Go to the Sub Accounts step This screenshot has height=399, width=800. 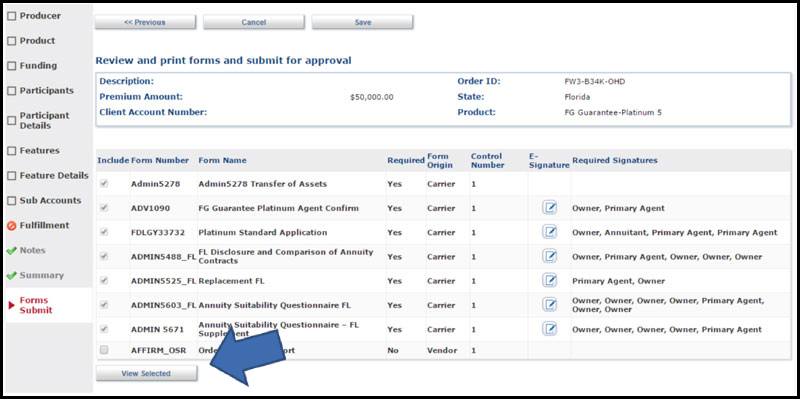pos(50,201)
